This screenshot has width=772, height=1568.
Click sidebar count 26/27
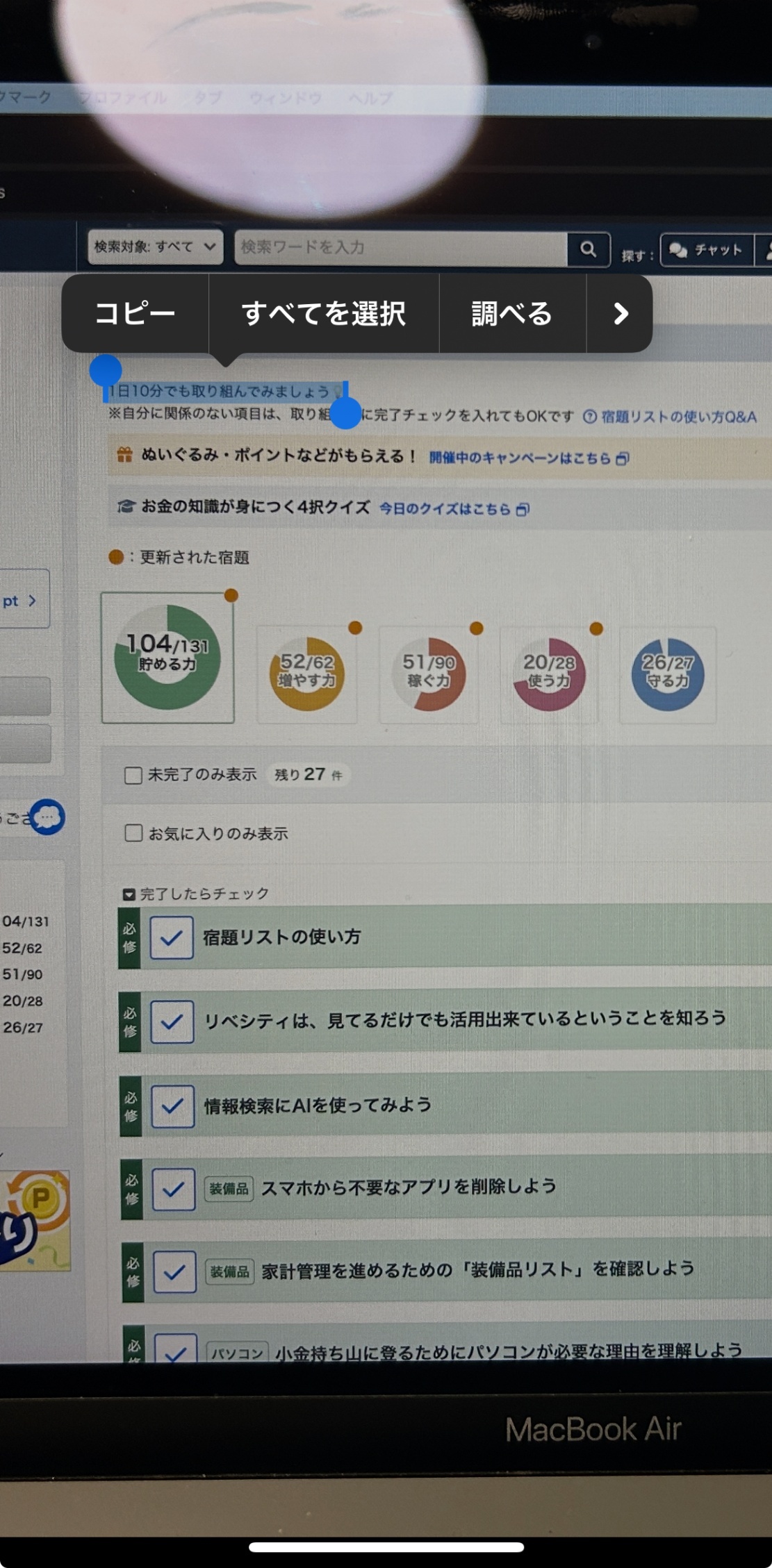22,1027
